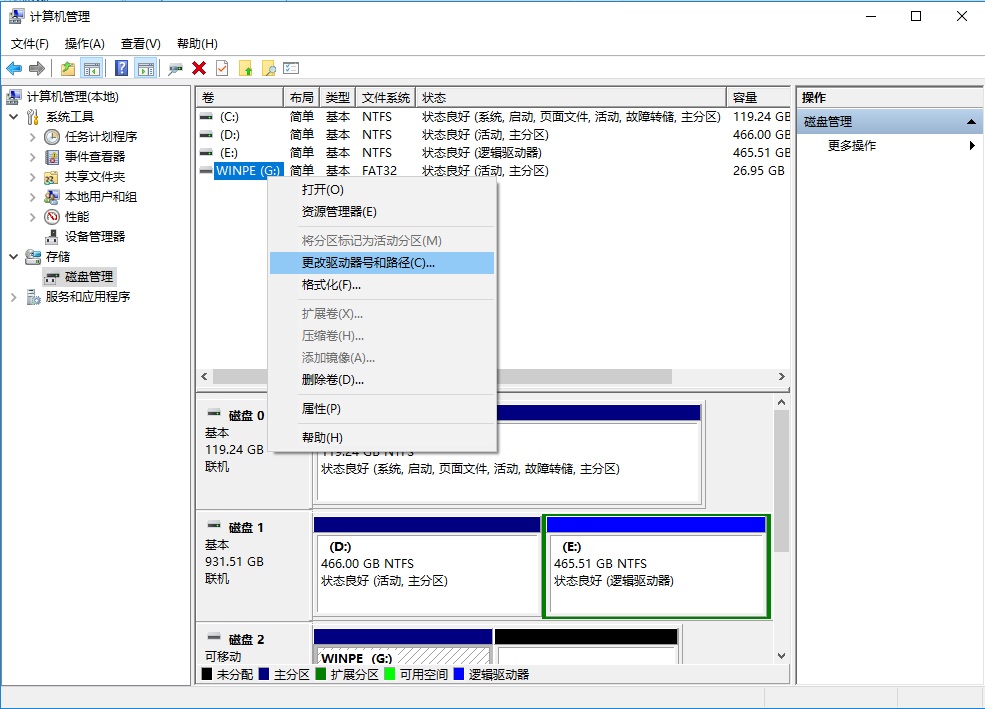Choose 删除卷(D)... in context menu
This screenshot has width=985, height=709.
pos(332,380)
